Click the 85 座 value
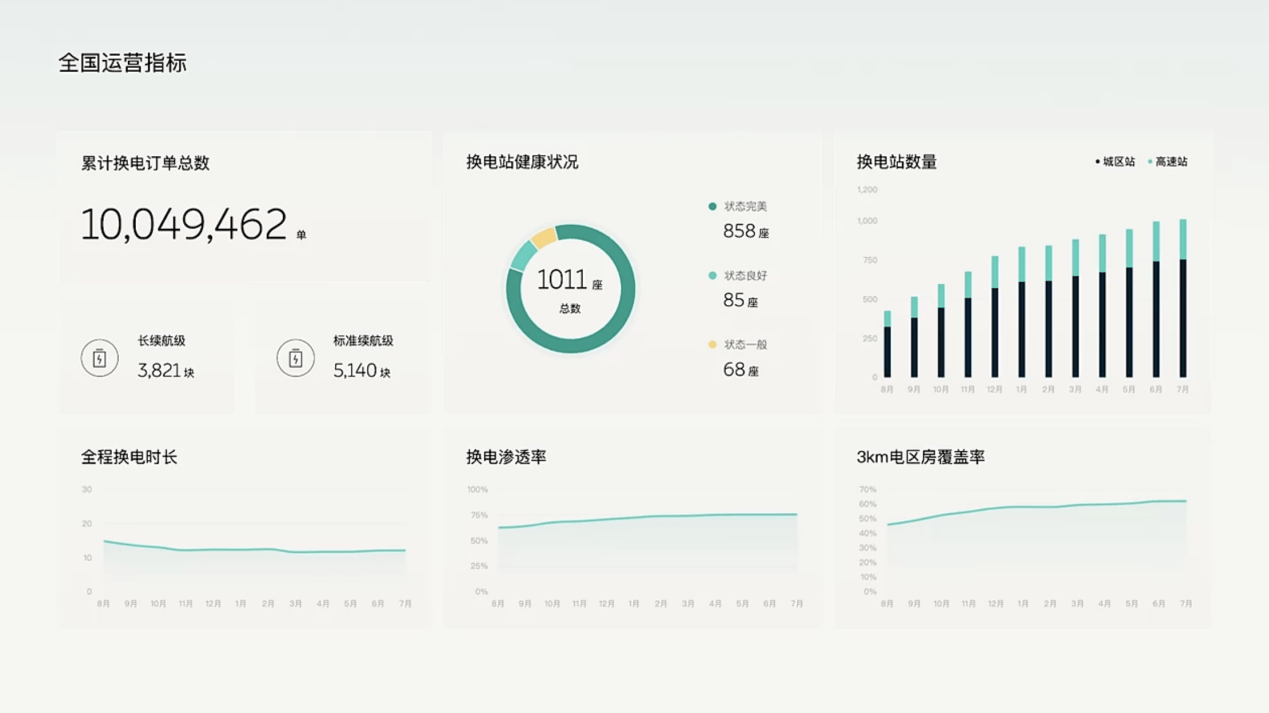1269x713 pixels. 740,300
